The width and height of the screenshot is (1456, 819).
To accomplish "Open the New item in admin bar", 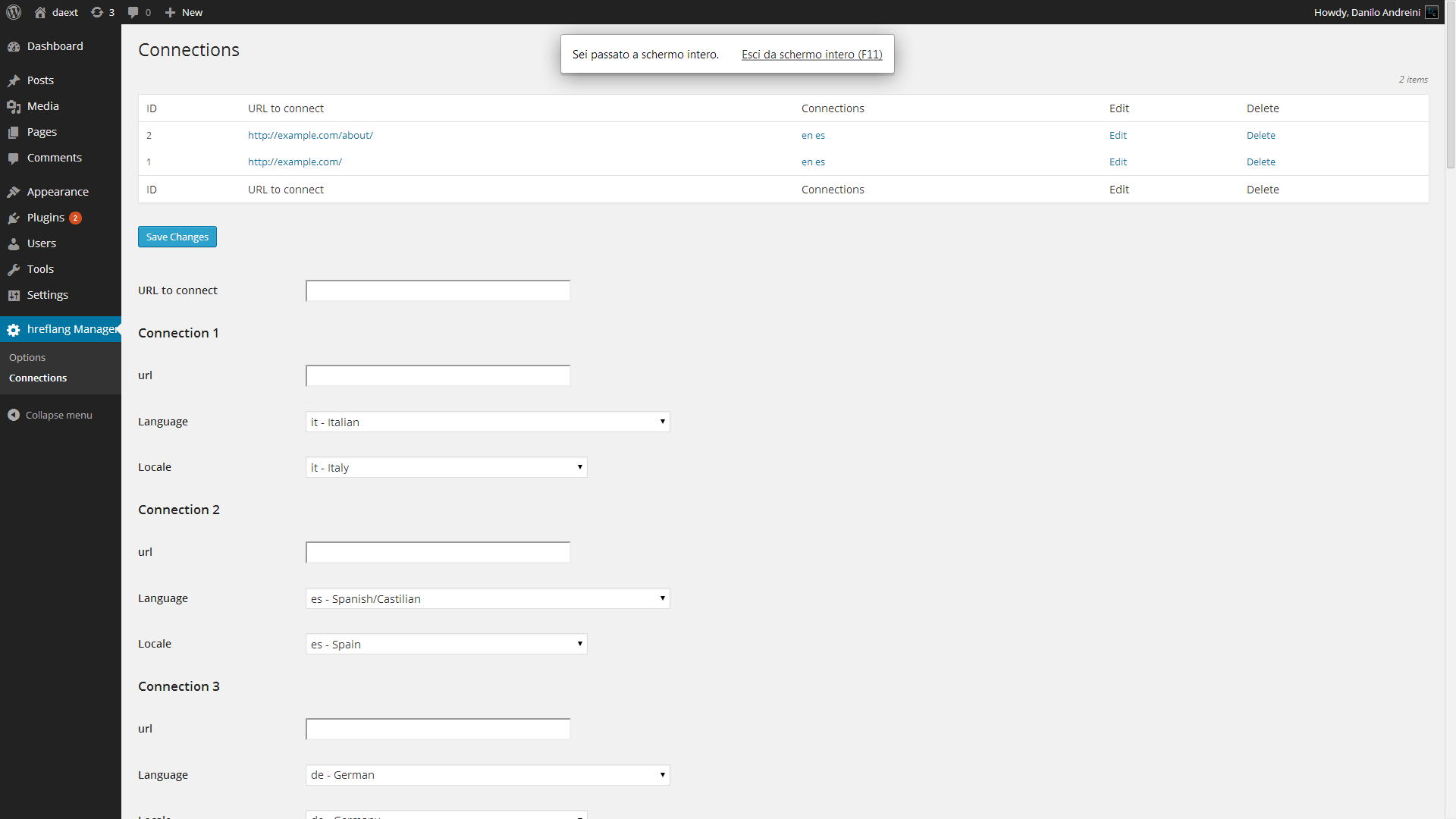I will pos(183,12).
